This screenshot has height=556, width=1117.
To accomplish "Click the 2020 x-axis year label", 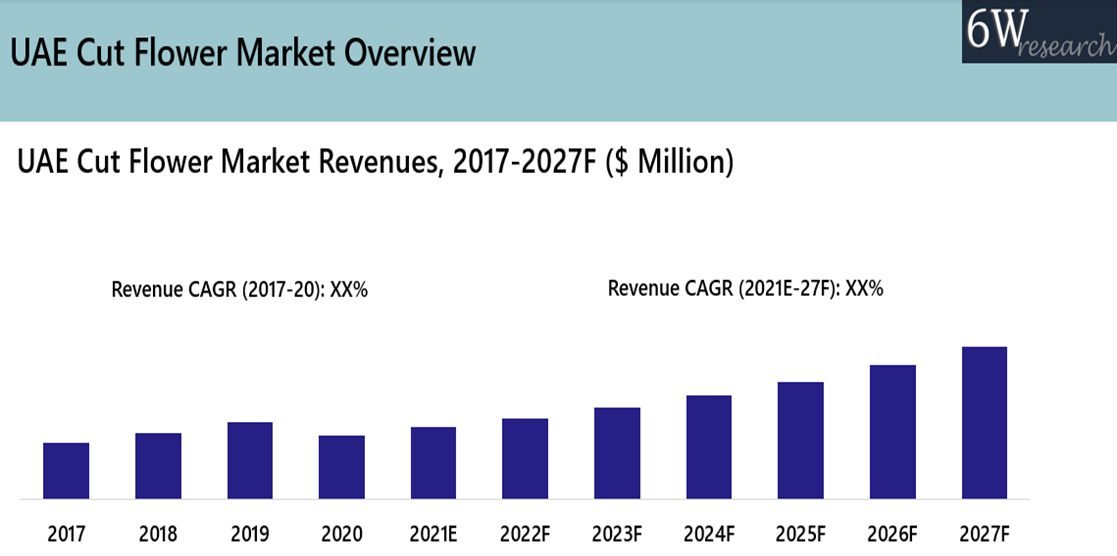I will 342,534.
